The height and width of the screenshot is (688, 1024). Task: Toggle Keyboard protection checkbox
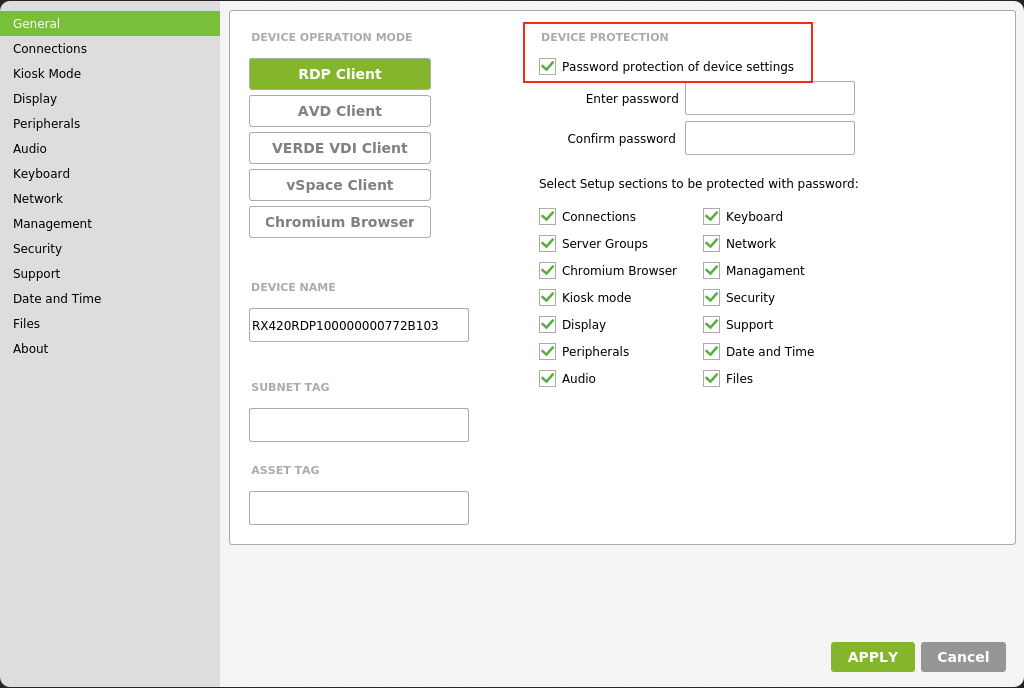tap(711, 216)
